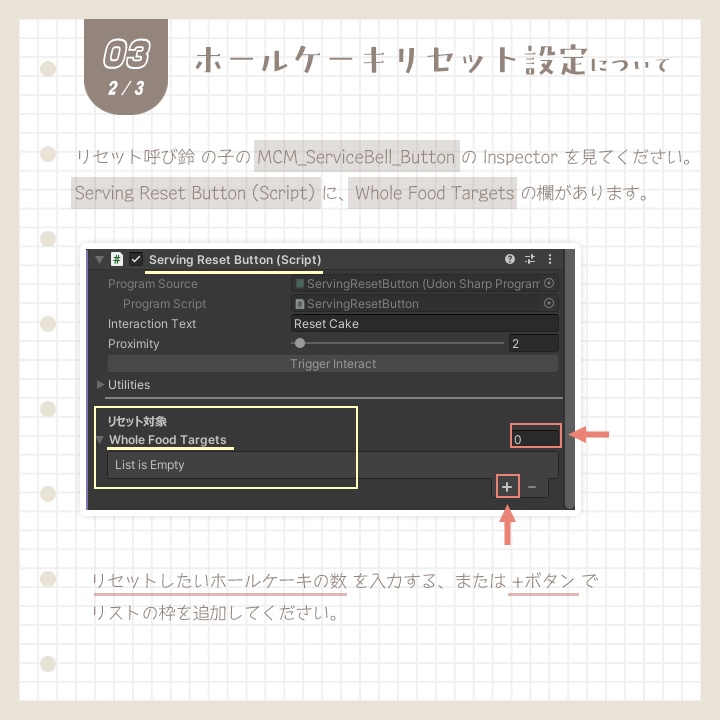The width and height of the screenshot is (720, 720).
Task: Click the Program Source object field
Action: (425, 283)
